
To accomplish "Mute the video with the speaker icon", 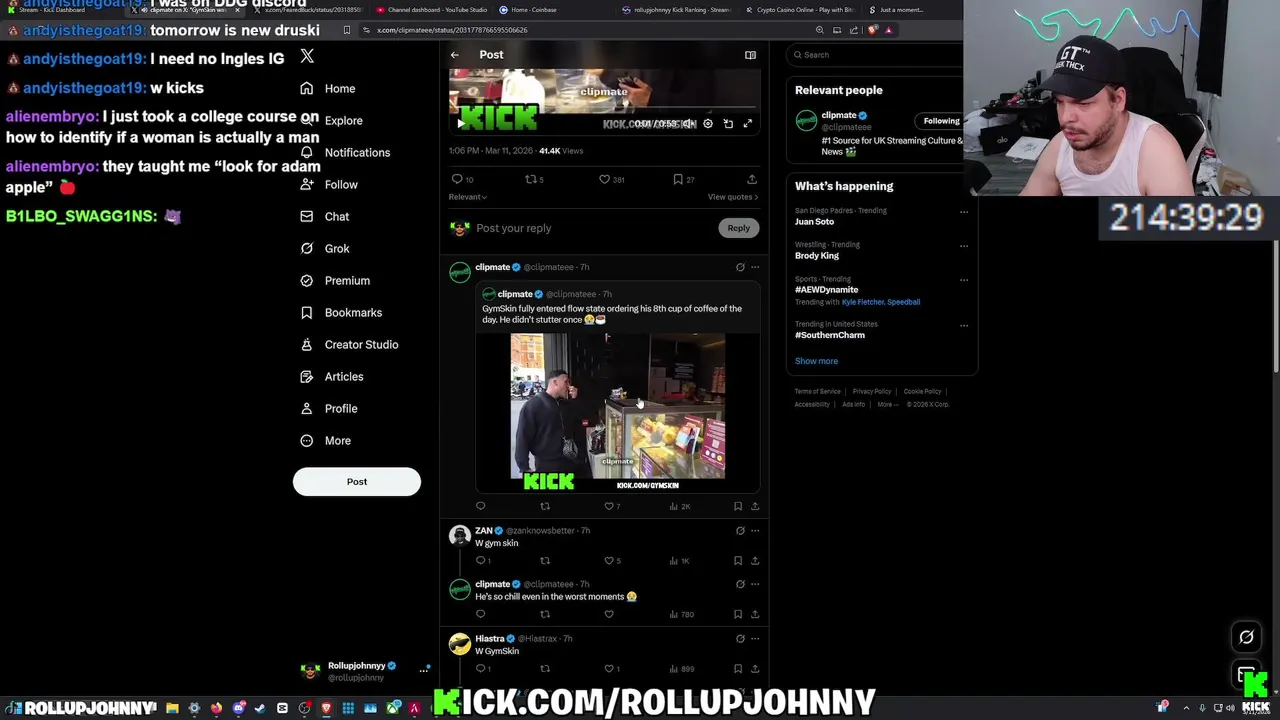I will [688, 124].
